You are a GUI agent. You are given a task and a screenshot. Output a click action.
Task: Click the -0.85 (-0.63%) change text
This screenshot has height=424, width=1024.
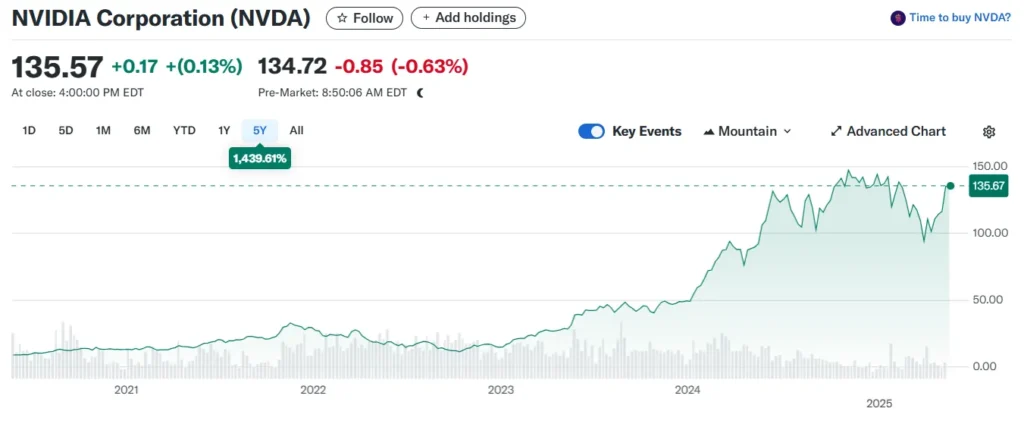click(402, 66)
